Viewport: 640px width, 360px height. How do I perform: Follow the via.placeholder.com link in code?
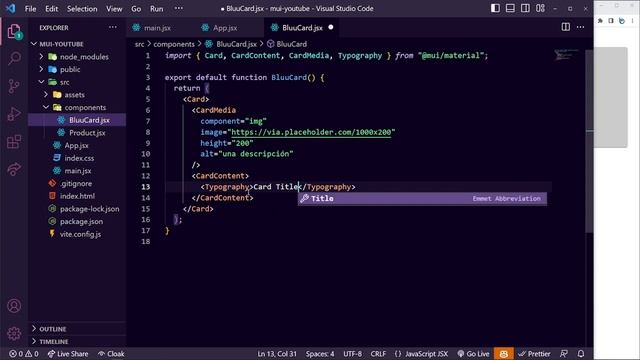point(311,132)
